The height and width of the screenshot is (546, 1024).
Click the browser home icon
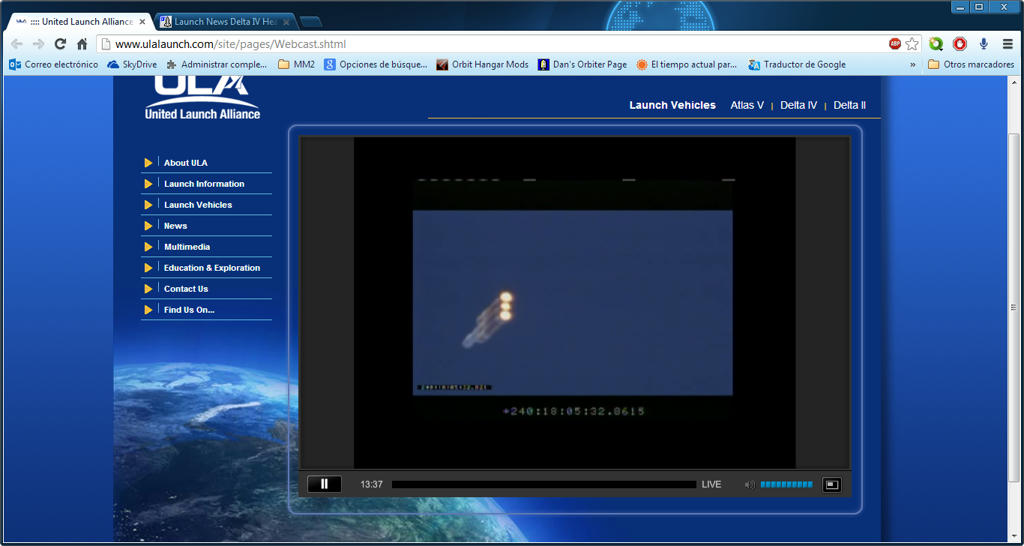82,44
